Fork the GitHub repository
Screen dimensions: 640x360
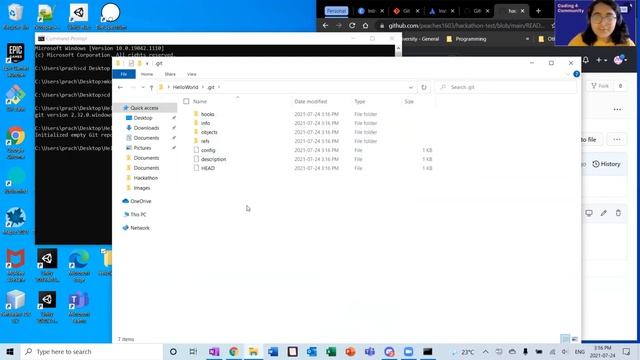click(x=600, y=86)
